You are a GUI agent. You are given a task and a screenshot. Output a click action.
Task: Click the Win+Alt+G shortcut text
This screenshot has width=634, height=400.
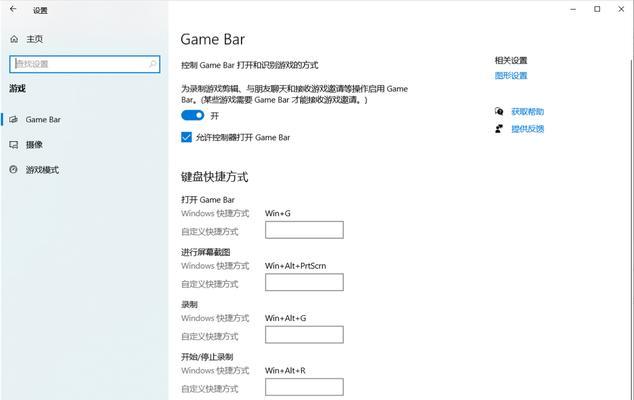point(285,318)
